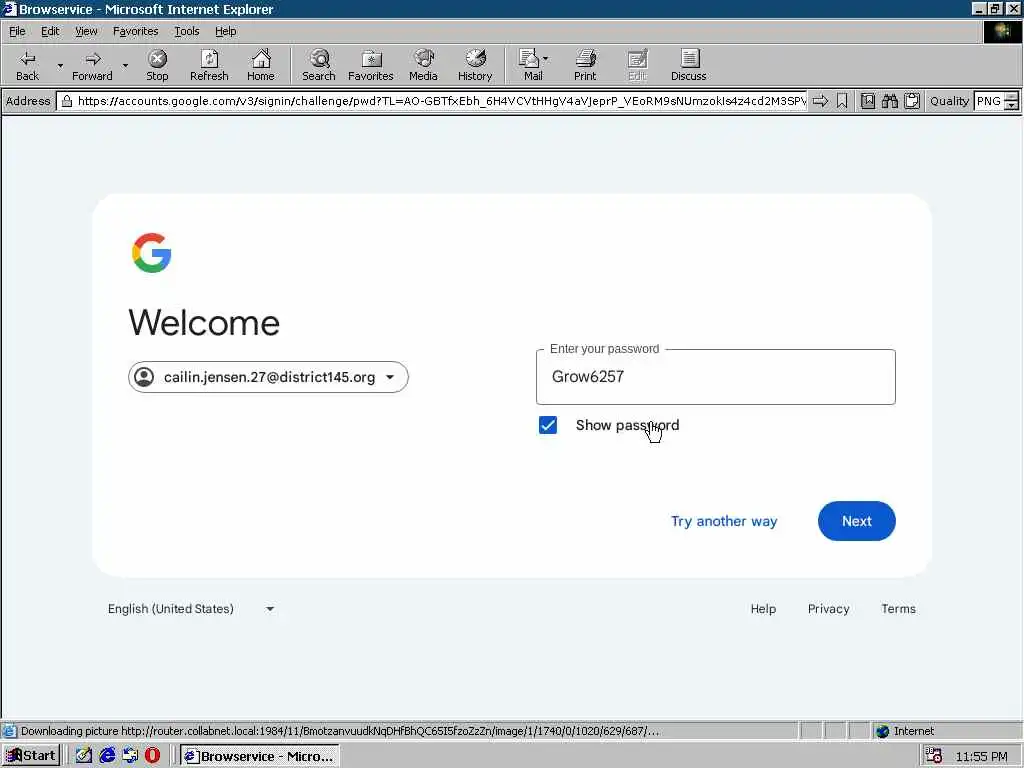The width and height of the screenshot is (1024, 768).
Task: Open the Privacy link
Action: pyautogui.click(x=828, y=609)
